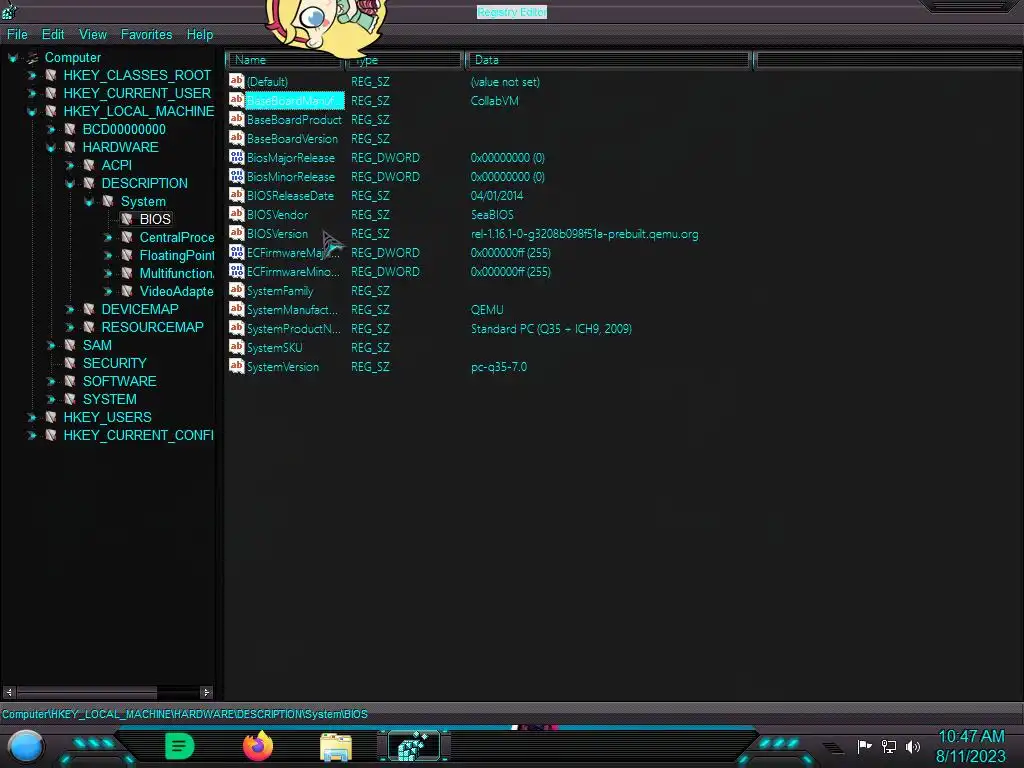Open the Help menu
Screen dimensions: 1024x768
pos(200,35)
